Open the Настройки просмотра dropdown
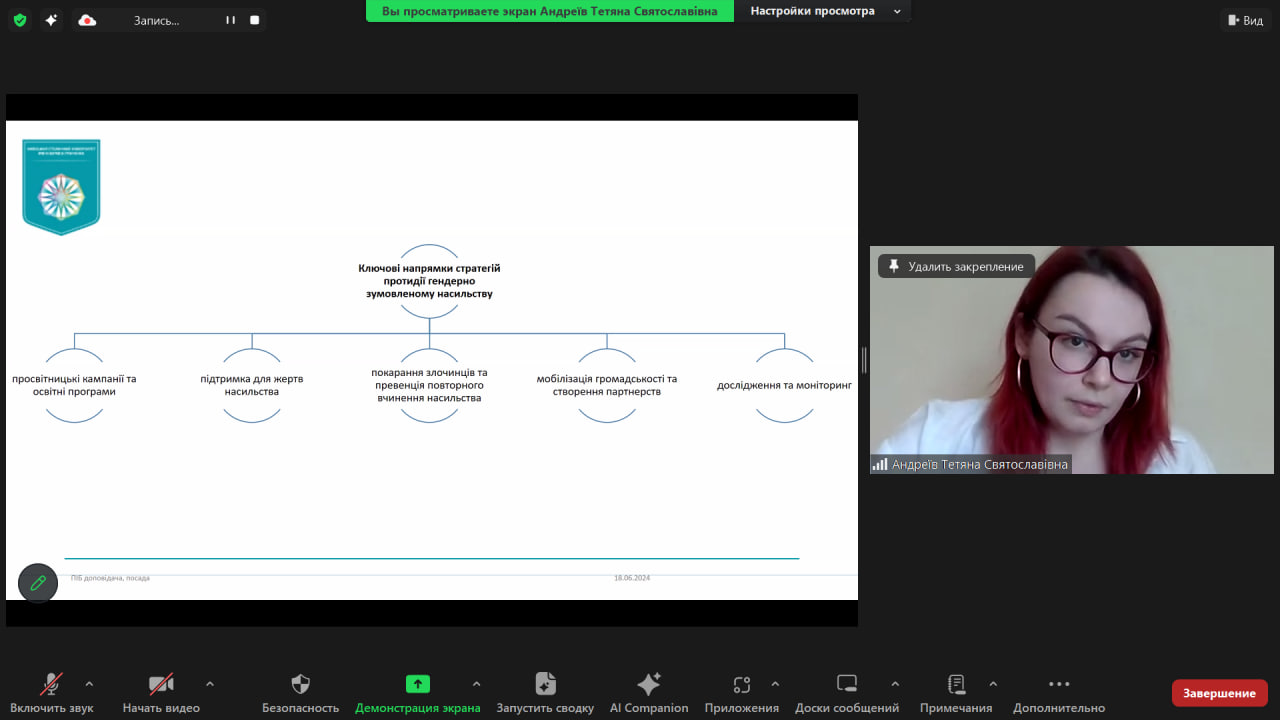Screen dimensions: 1280x720 point(824,11)
